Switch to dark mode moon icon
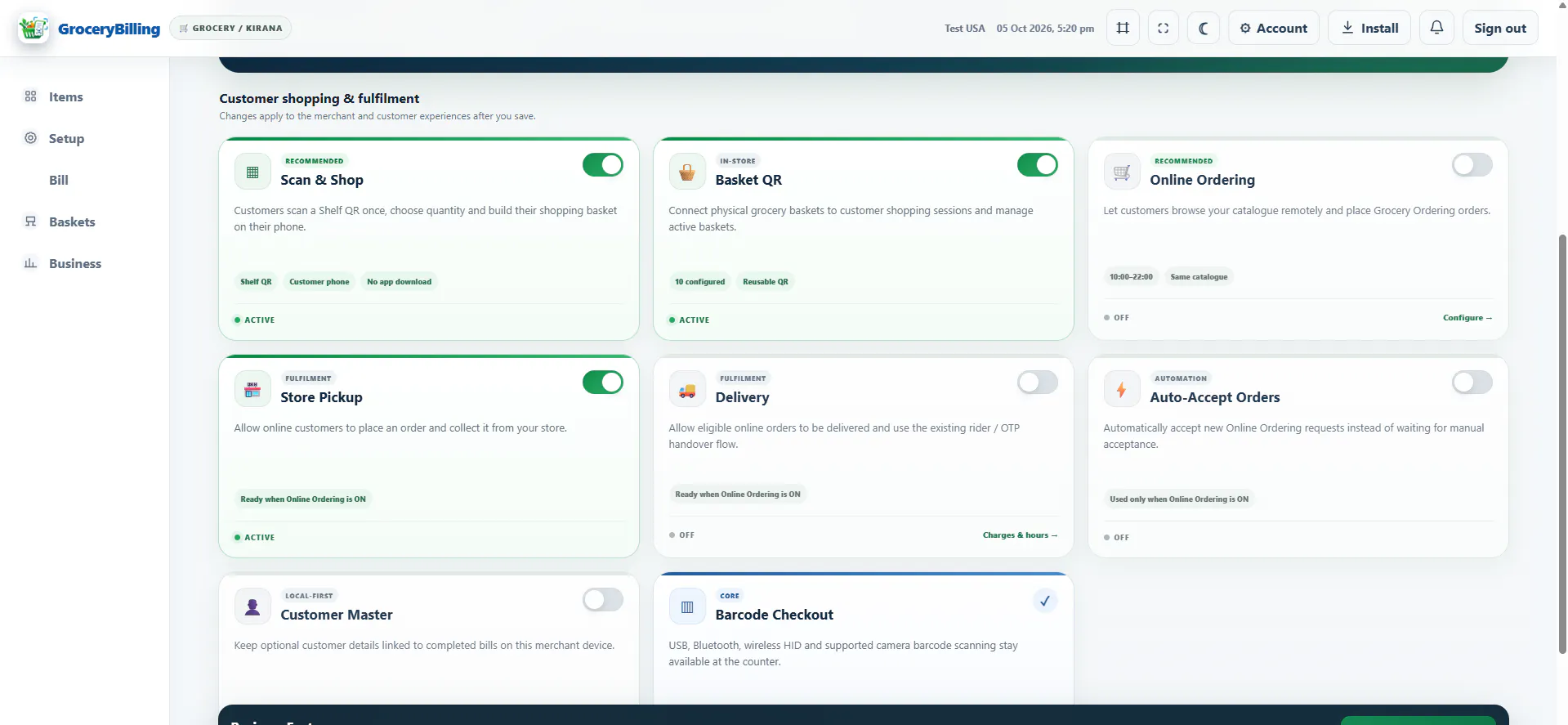1568x725 pixels. pyautogui.click(x=1204, y=28)
